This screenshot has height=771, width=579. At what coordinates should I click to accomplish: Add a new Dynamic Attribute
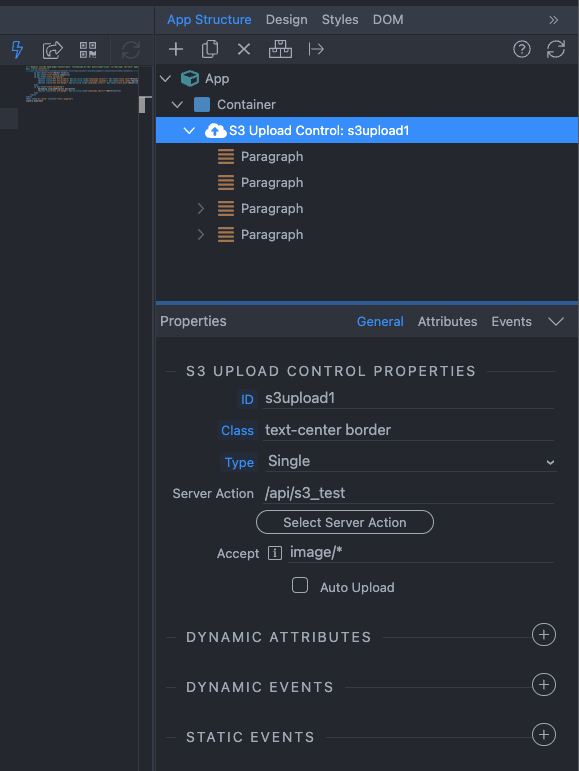[x=544, y=635]
